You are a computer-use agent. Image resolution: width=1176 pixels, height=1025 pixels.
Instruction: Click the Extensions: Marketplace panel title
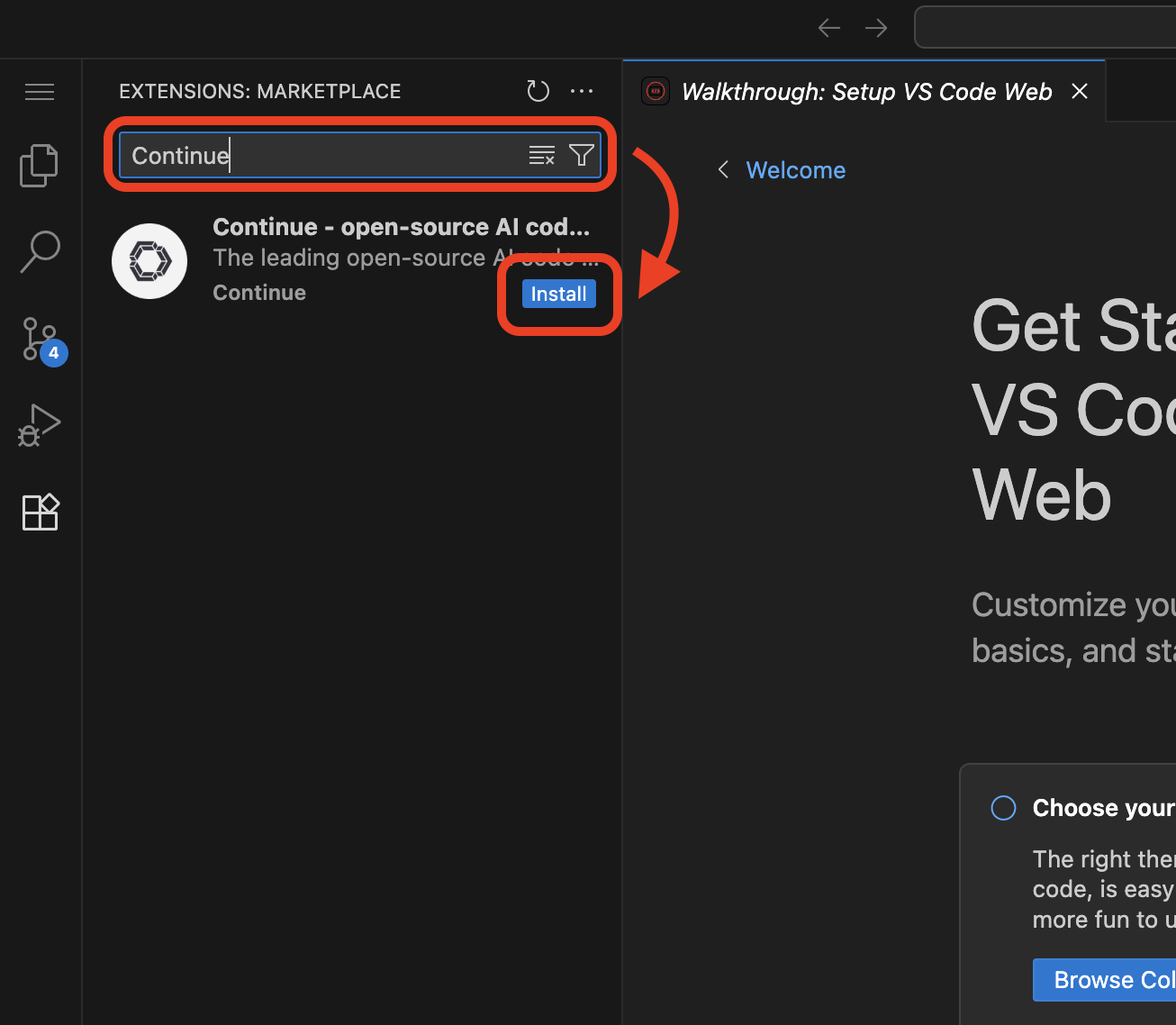pos(260,92)
